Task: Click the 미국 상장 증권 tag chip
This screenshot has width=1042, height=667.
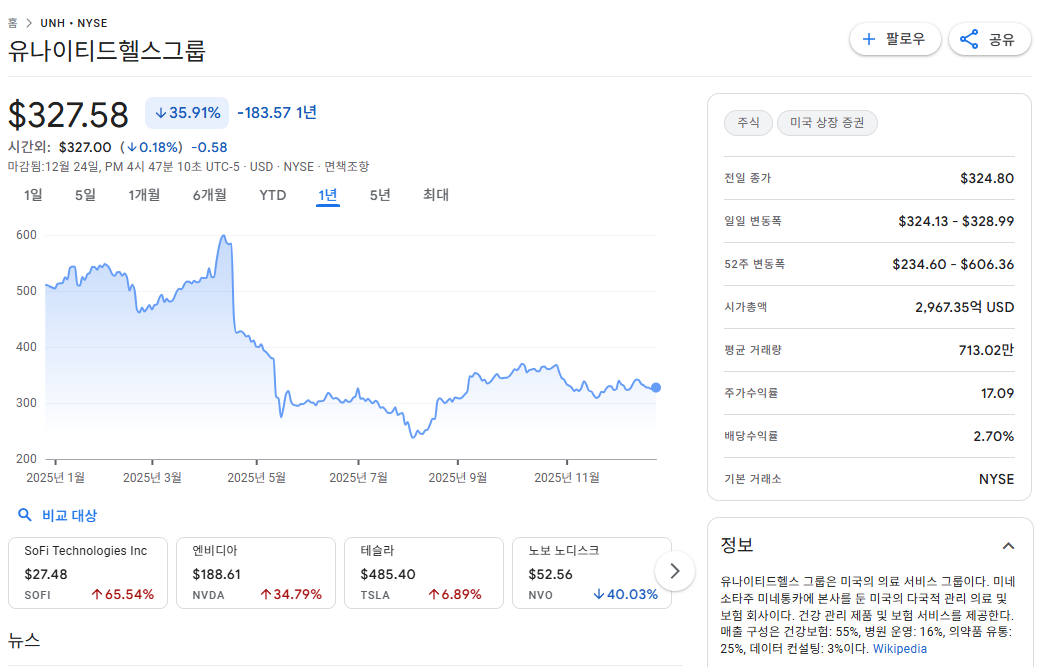Action: [827, 122]
